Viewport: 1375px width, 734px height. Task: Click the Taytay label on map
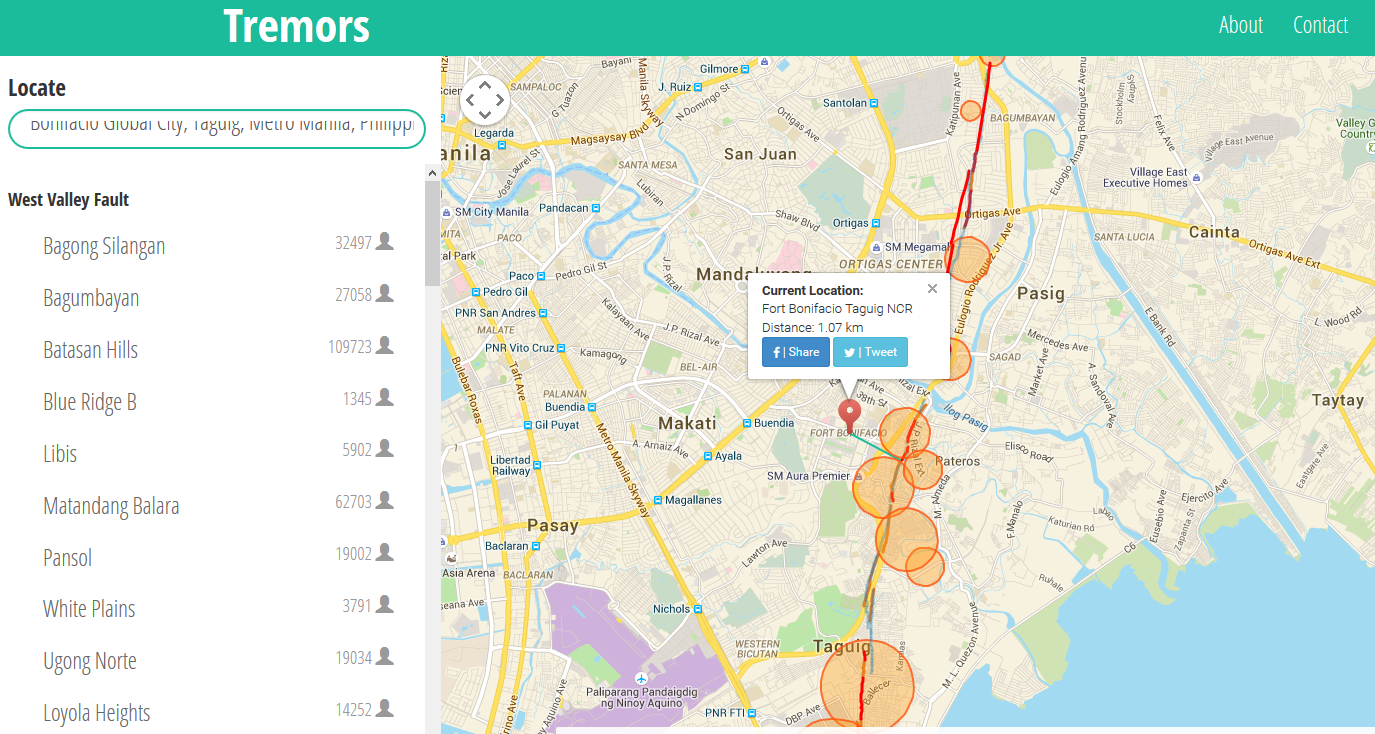click(x=1338, y=400)
